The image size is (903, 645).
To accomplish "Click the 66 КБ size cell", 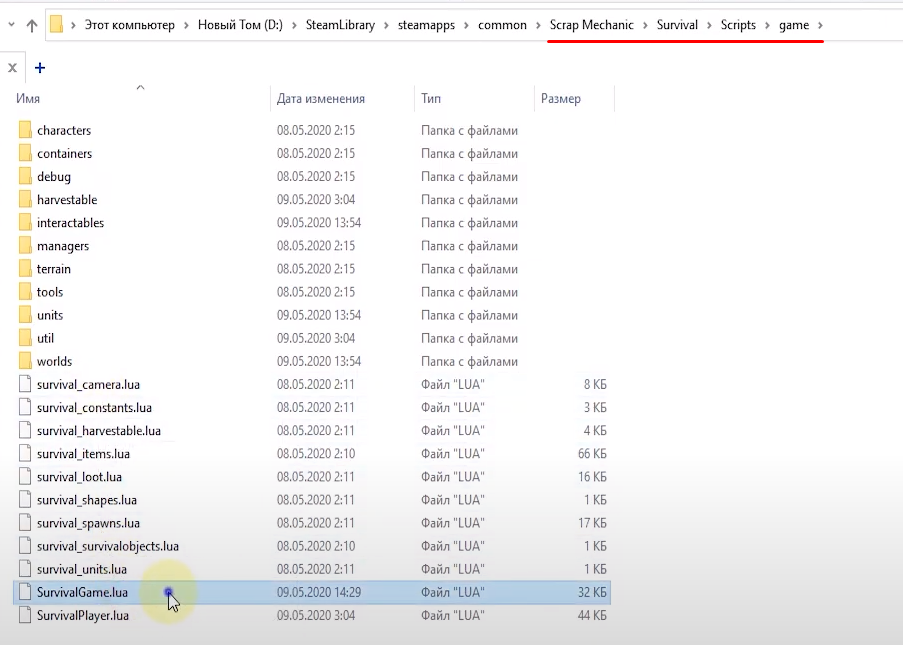I will click(x=593, y=454).
